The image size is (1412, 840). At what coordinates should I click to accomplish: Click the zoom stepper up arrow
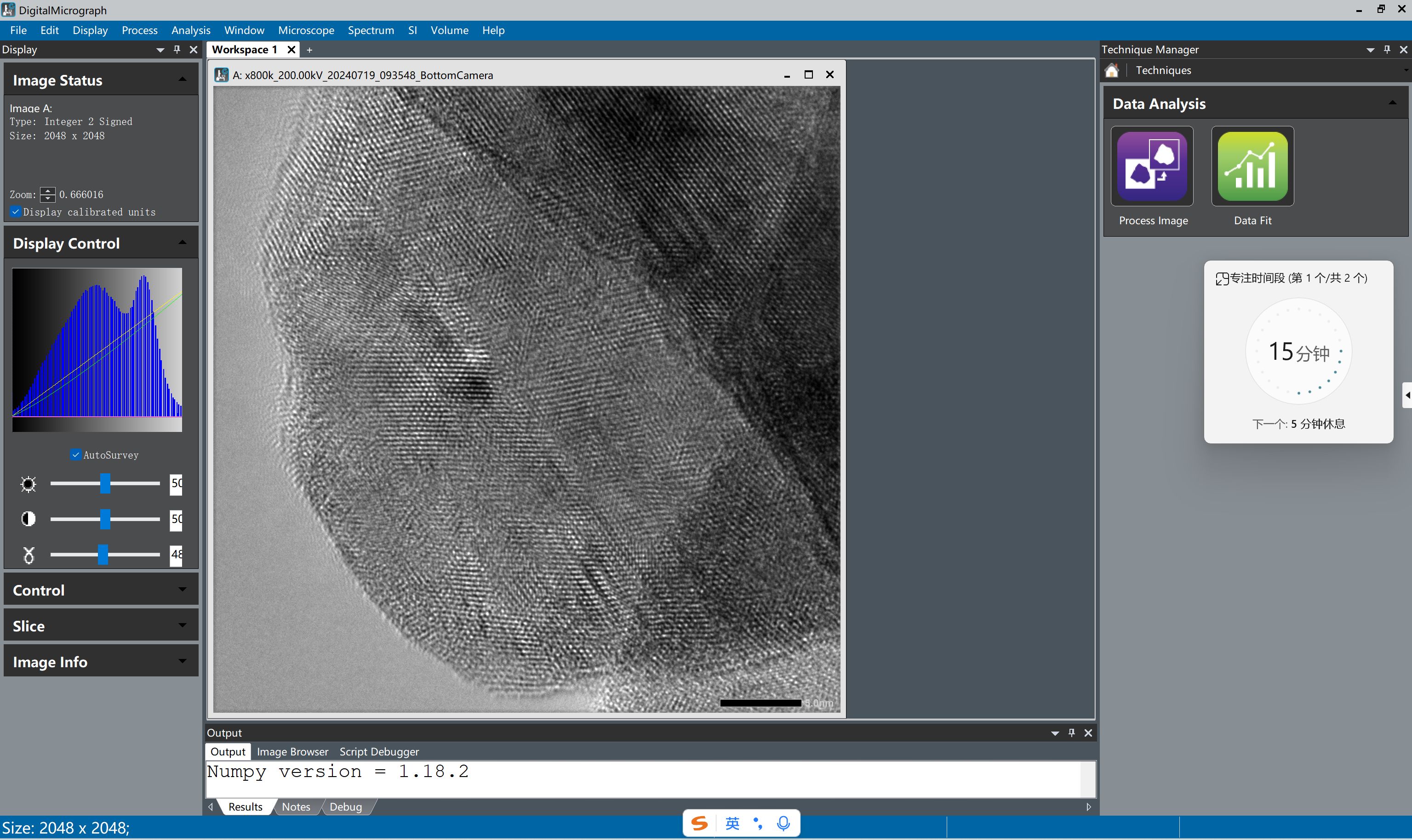pyautogui.click(x=47, y=191)
